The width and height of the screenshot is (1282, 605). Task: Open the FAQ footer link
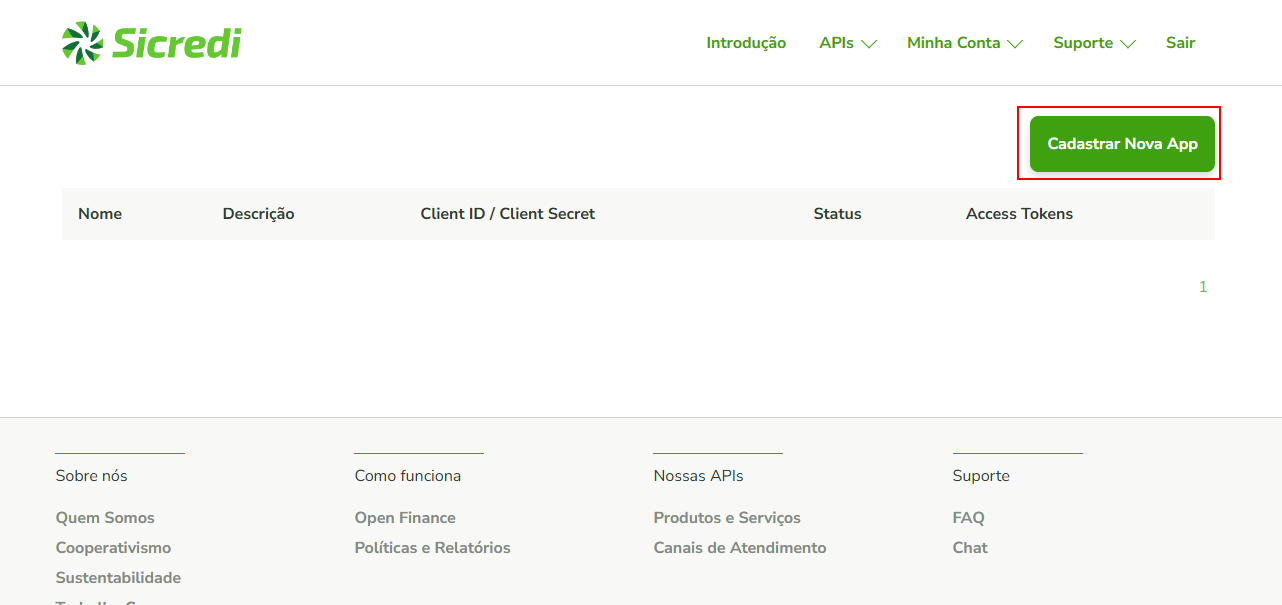coord(968,518)
